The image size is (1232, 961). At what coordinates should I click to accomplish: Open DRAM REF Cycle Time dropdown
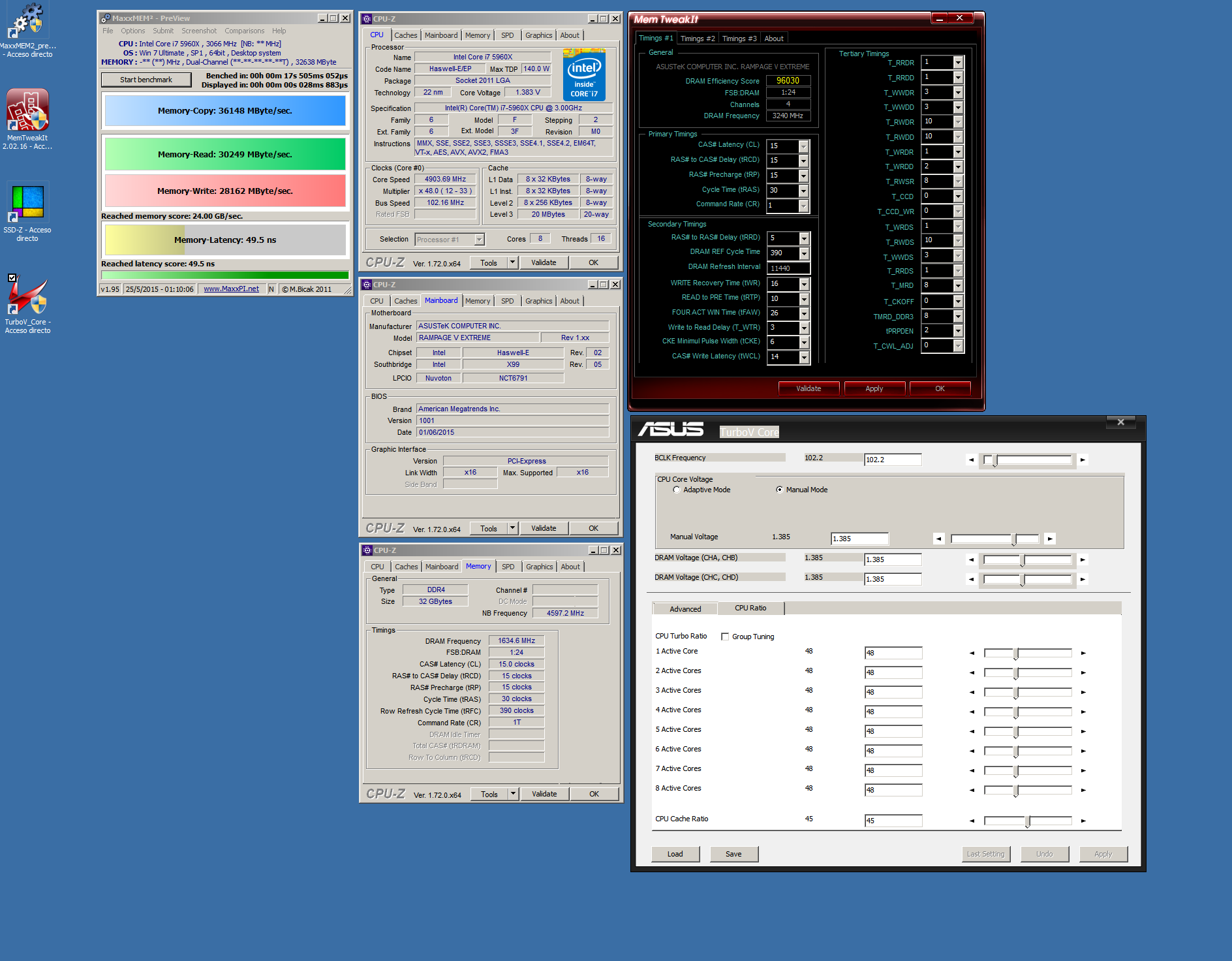804,253
